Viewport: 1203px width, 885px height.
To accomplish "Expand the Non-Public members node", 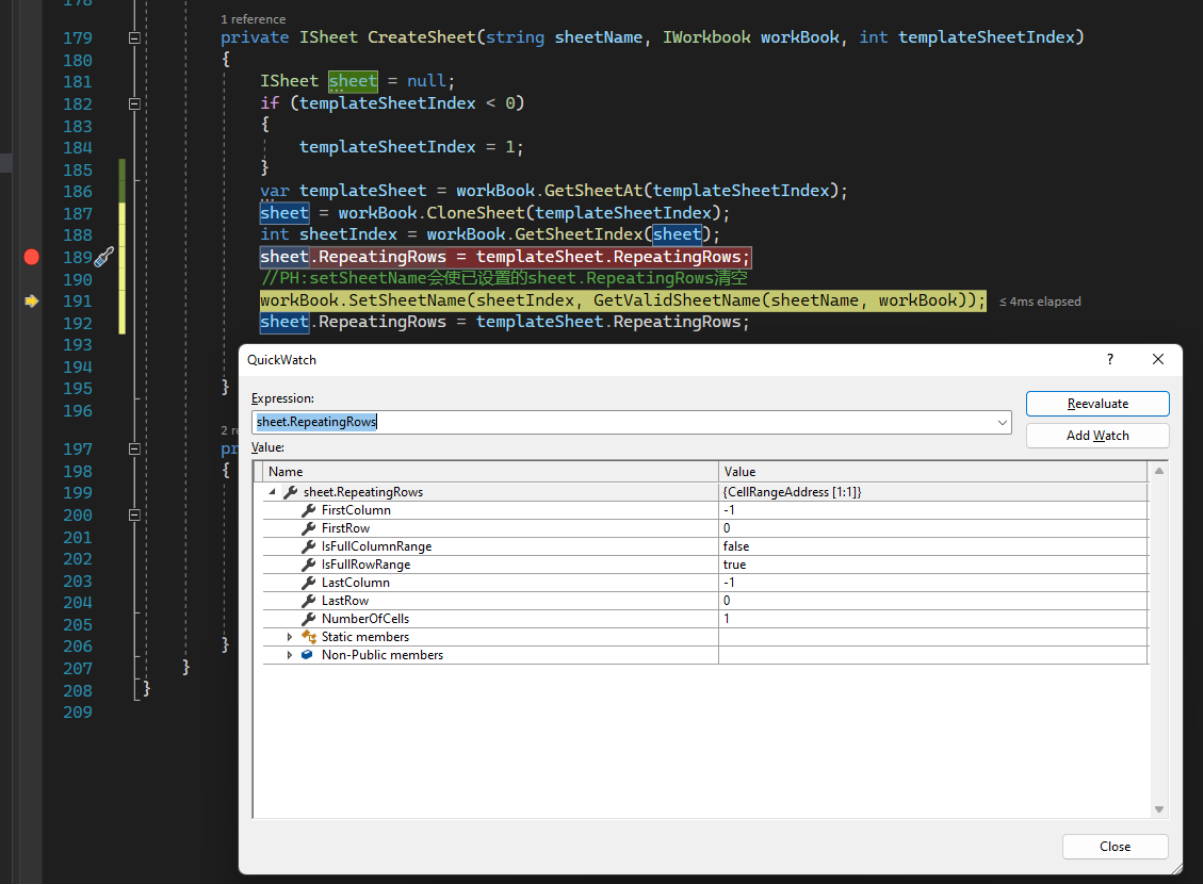I will point(289,655).
